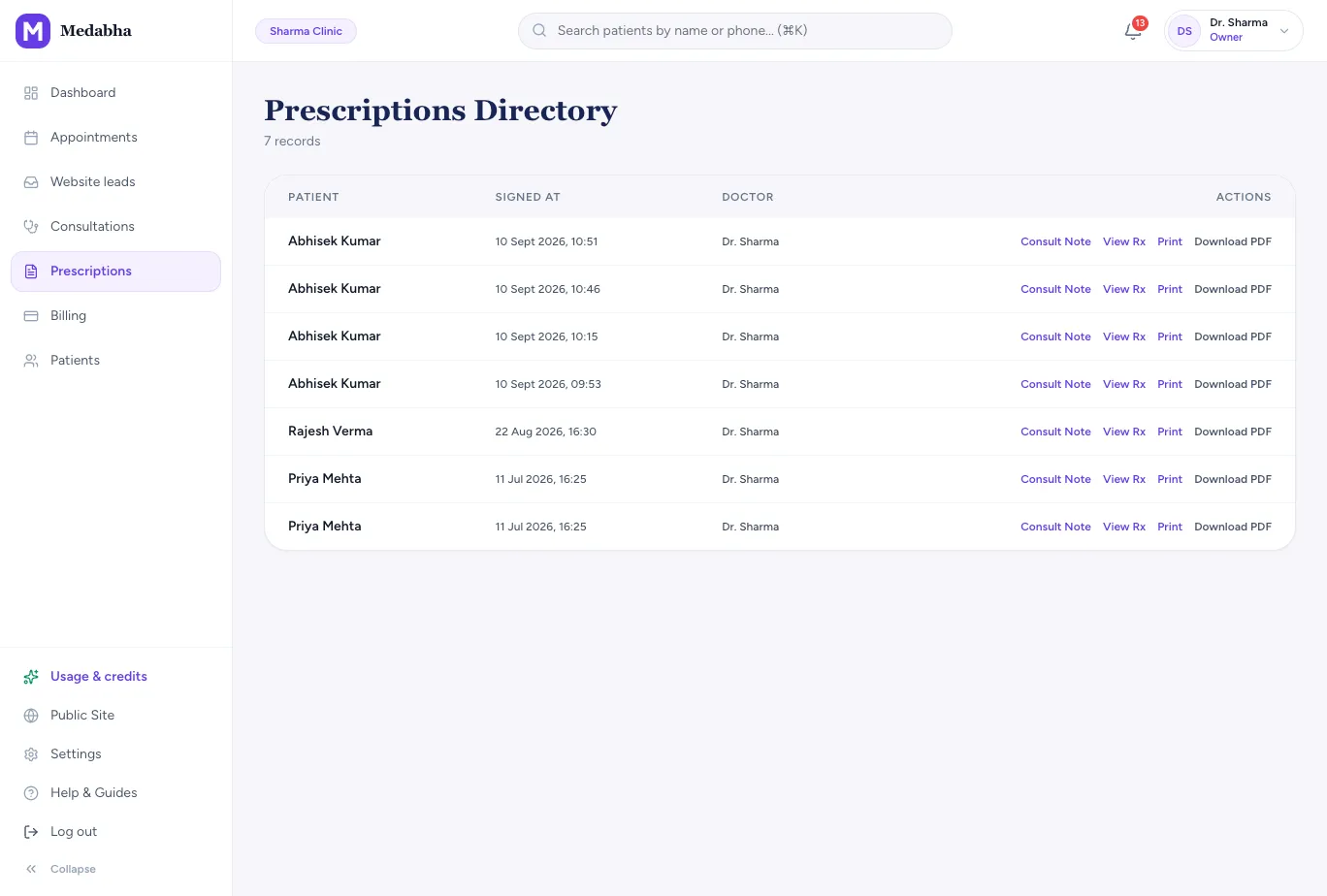Open Appointments menu item
This screenshot has width=1327, height=896.
(x=115, y=138)
